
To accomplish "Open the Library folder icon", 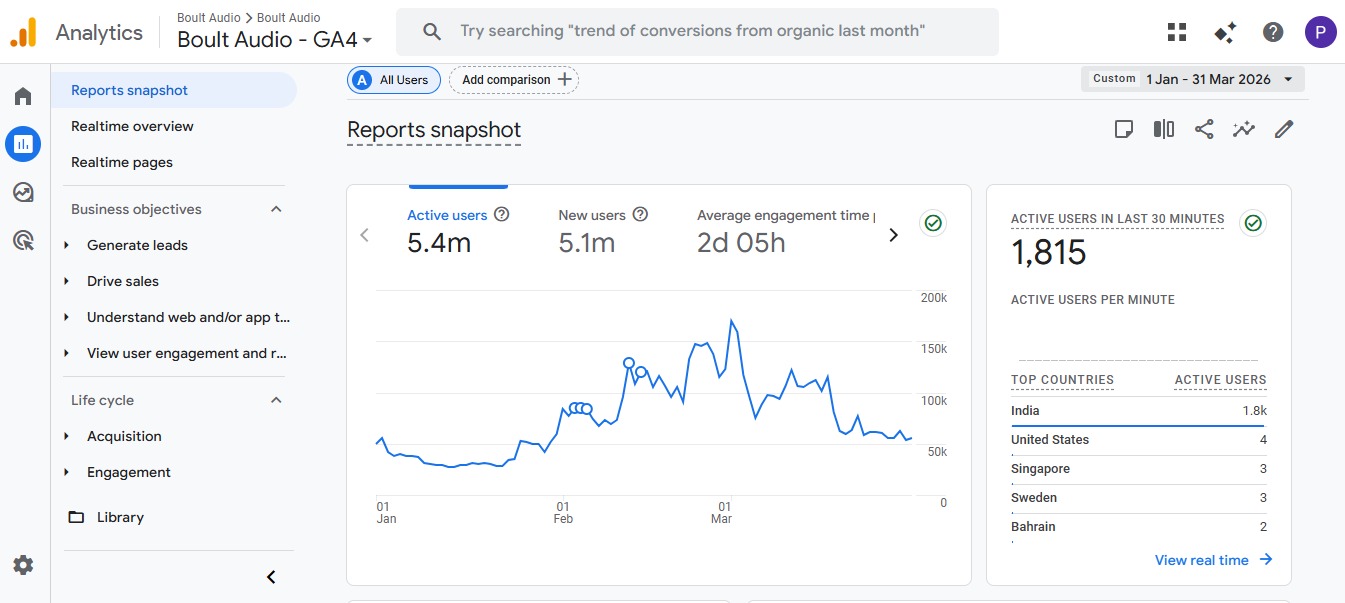I will pyautogui.click(x=76, y=517).
